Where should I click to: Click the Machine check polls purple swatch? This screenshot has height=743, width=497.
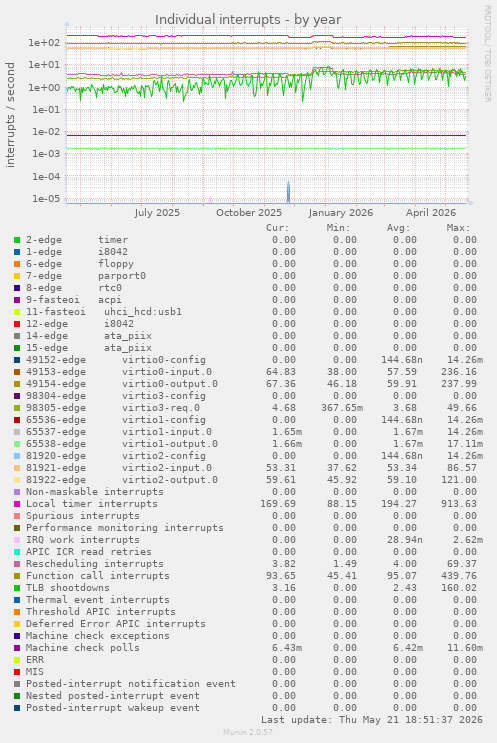point(17,648)
